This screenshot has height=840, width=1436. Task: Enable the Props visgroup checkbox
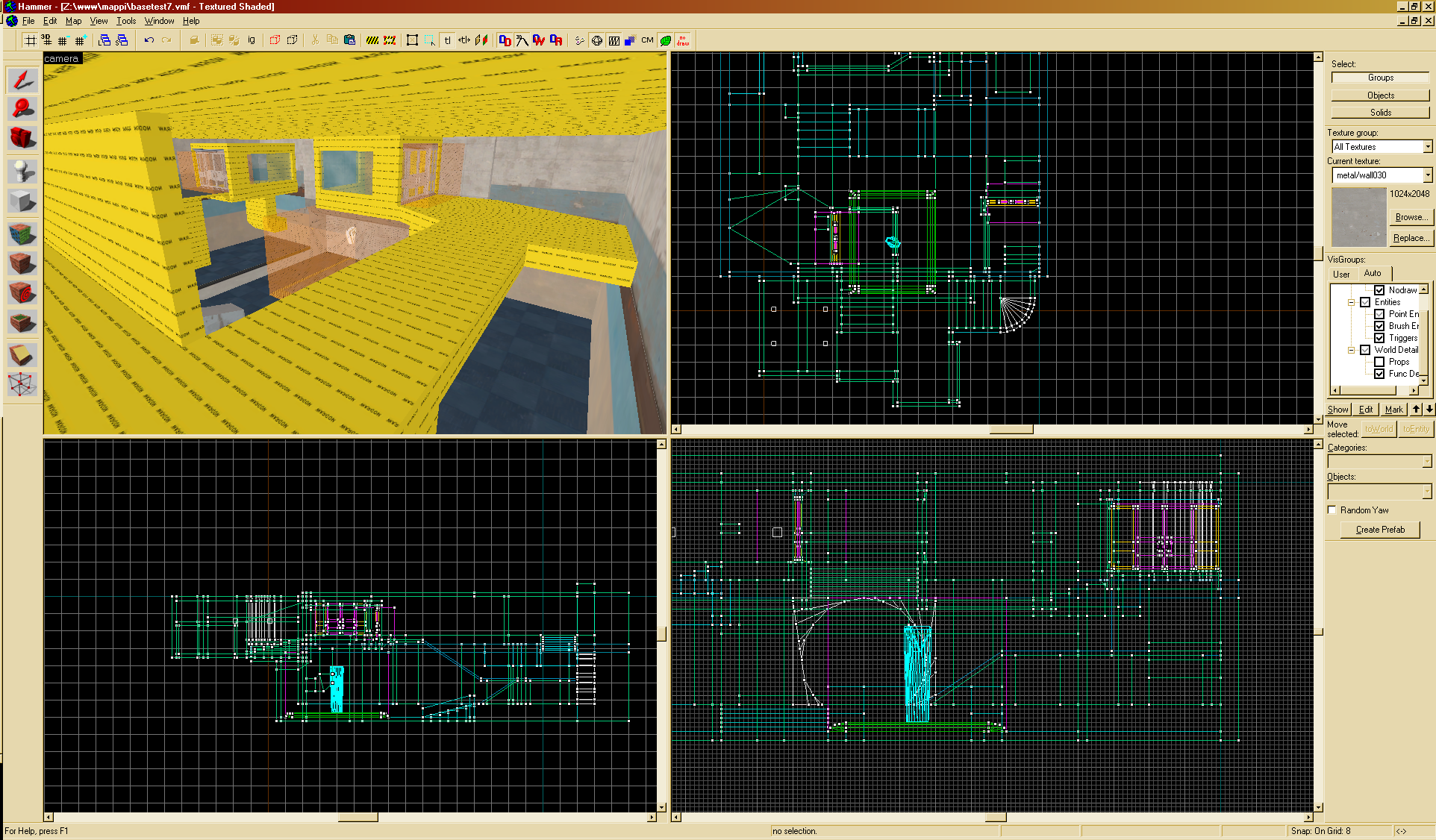(1379, 362)
